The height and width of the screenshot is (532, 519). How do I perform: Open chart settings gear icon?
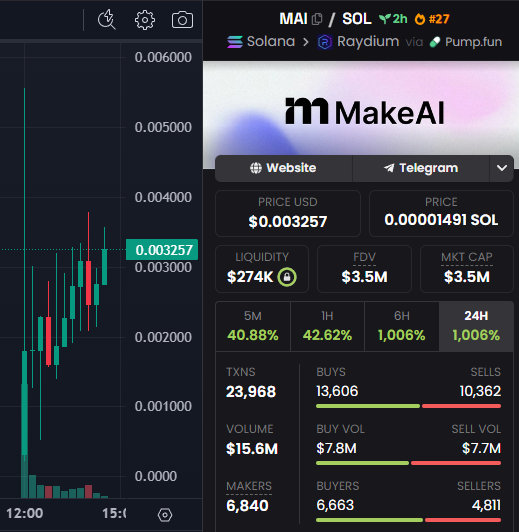click(x=145, y=20)
